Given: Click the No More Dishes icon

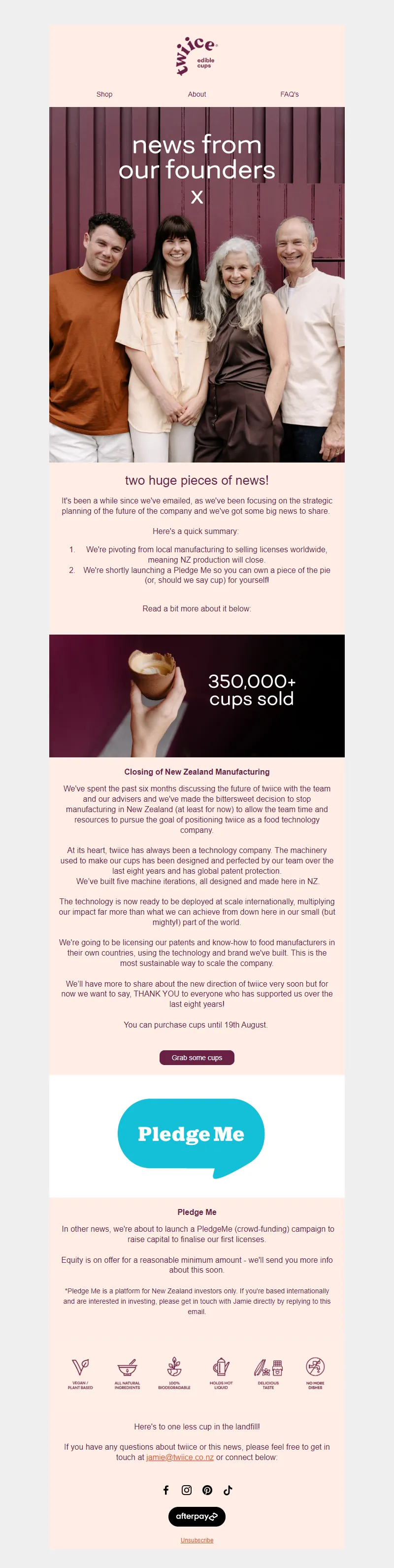Looking at the screenshot, I should click(315, 1372).
